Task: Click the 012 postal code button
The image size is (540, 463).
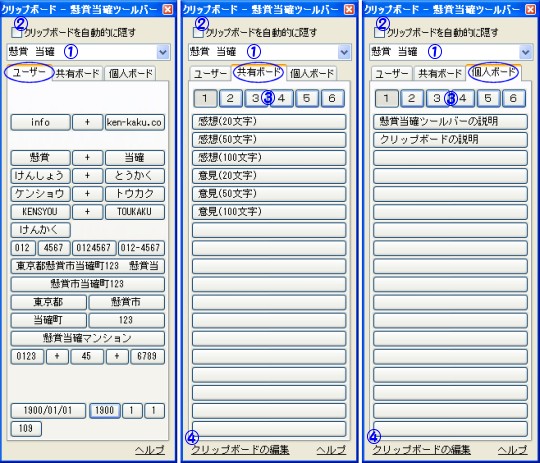Action: (x=23, y=248)
